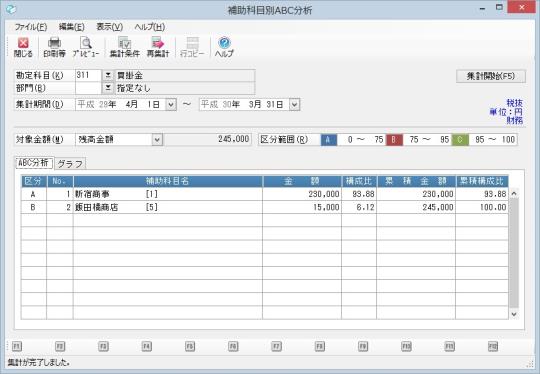Open the 印刷等 print icon
This screenshot has width=540, height=374.
pos(54,47)
